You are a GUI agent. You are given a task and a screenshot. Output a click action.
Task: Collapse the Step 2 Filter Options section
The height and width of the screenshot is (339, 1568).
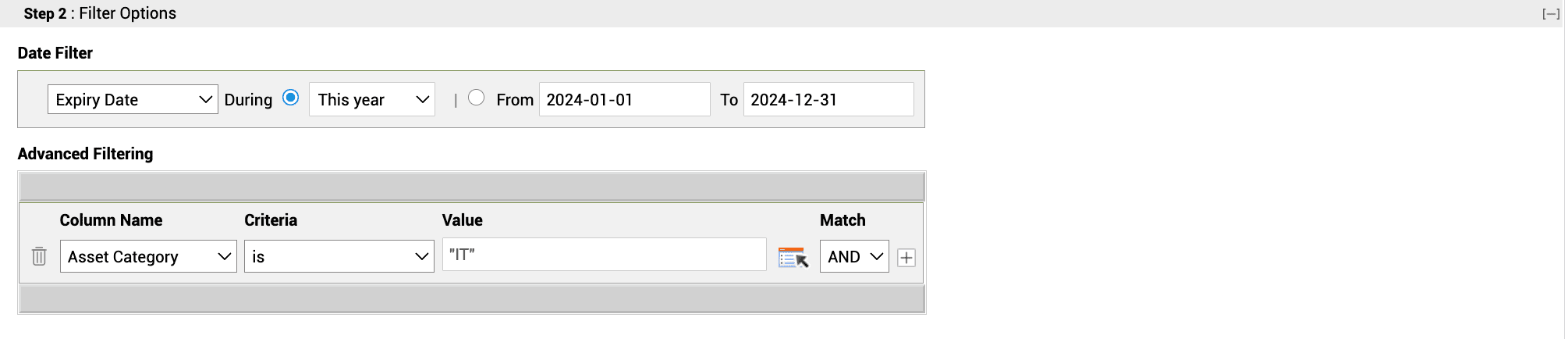(1550, 14)
